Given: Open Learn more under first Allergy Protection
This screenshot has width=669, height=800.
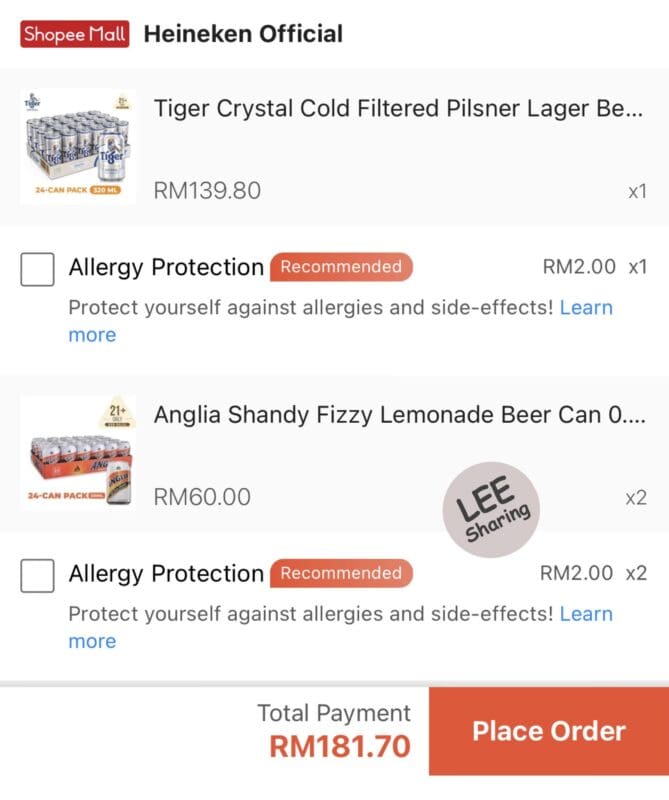Looking at the screenshot, I should [586, 308].
